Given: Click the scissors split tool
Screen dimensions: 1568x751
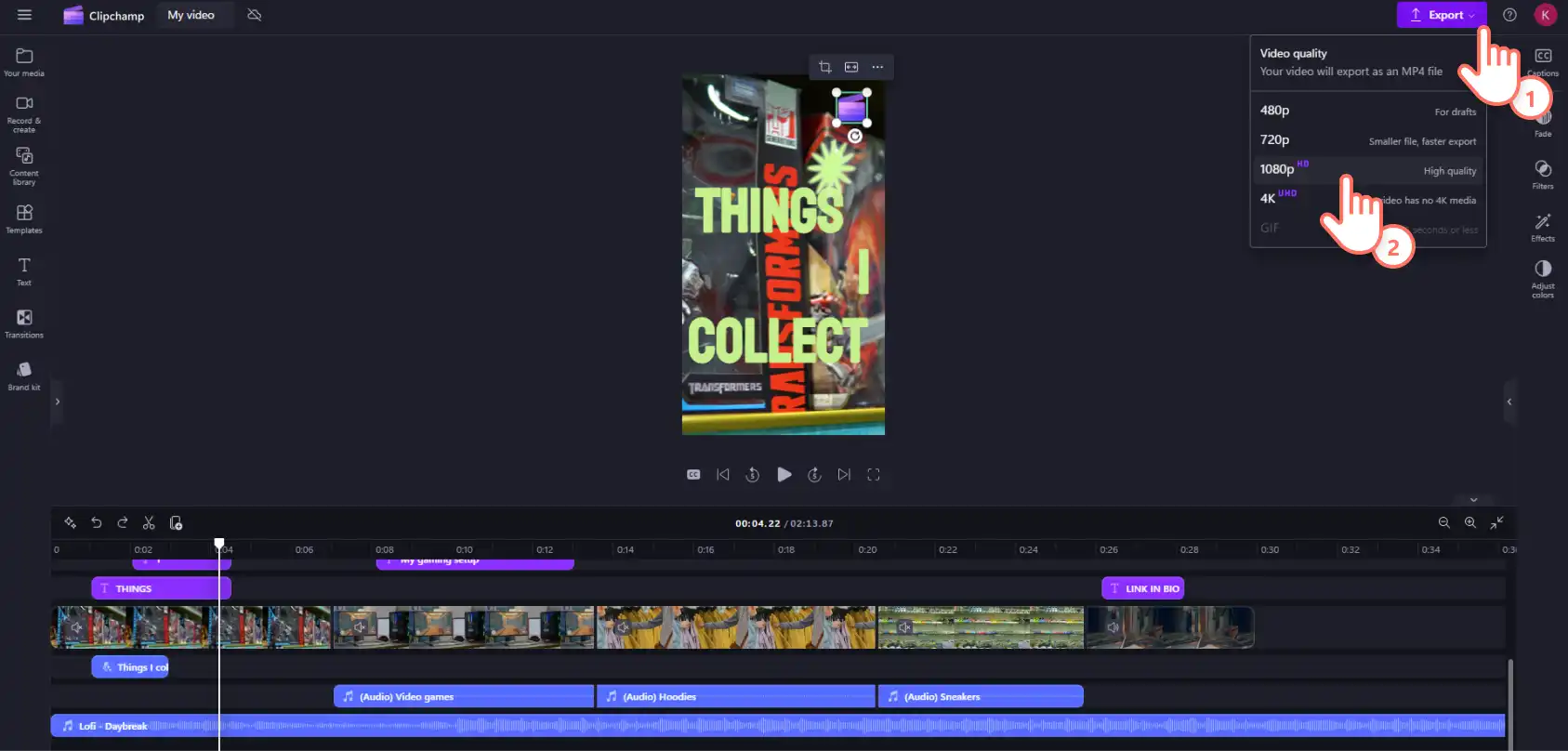Looking at the screenshot, I should [149, 523].
